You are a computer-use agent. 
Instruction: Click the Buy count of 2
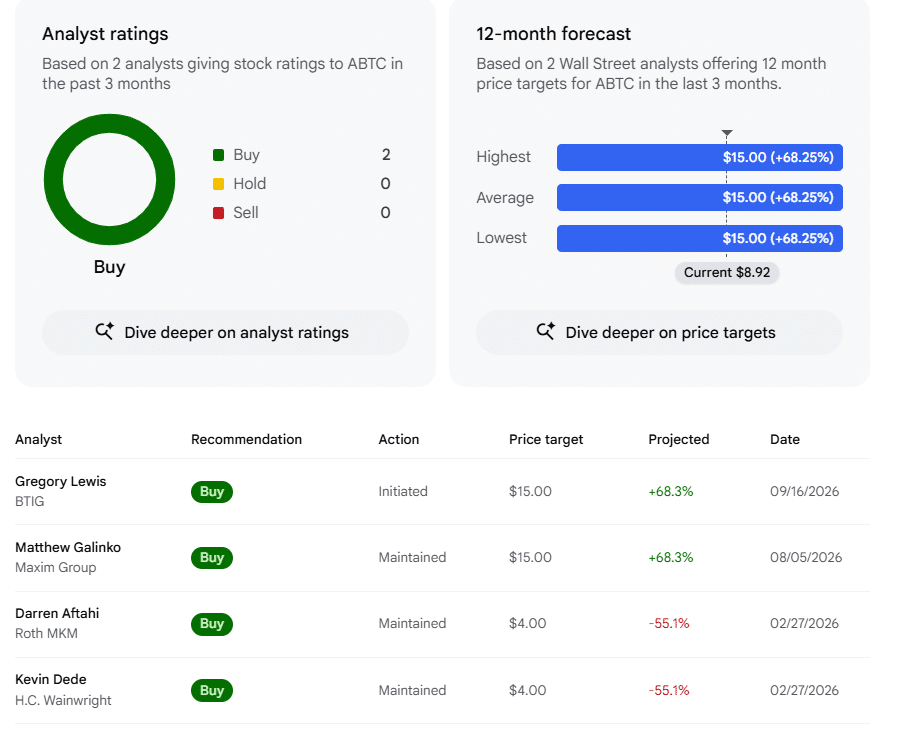point(386,155)
